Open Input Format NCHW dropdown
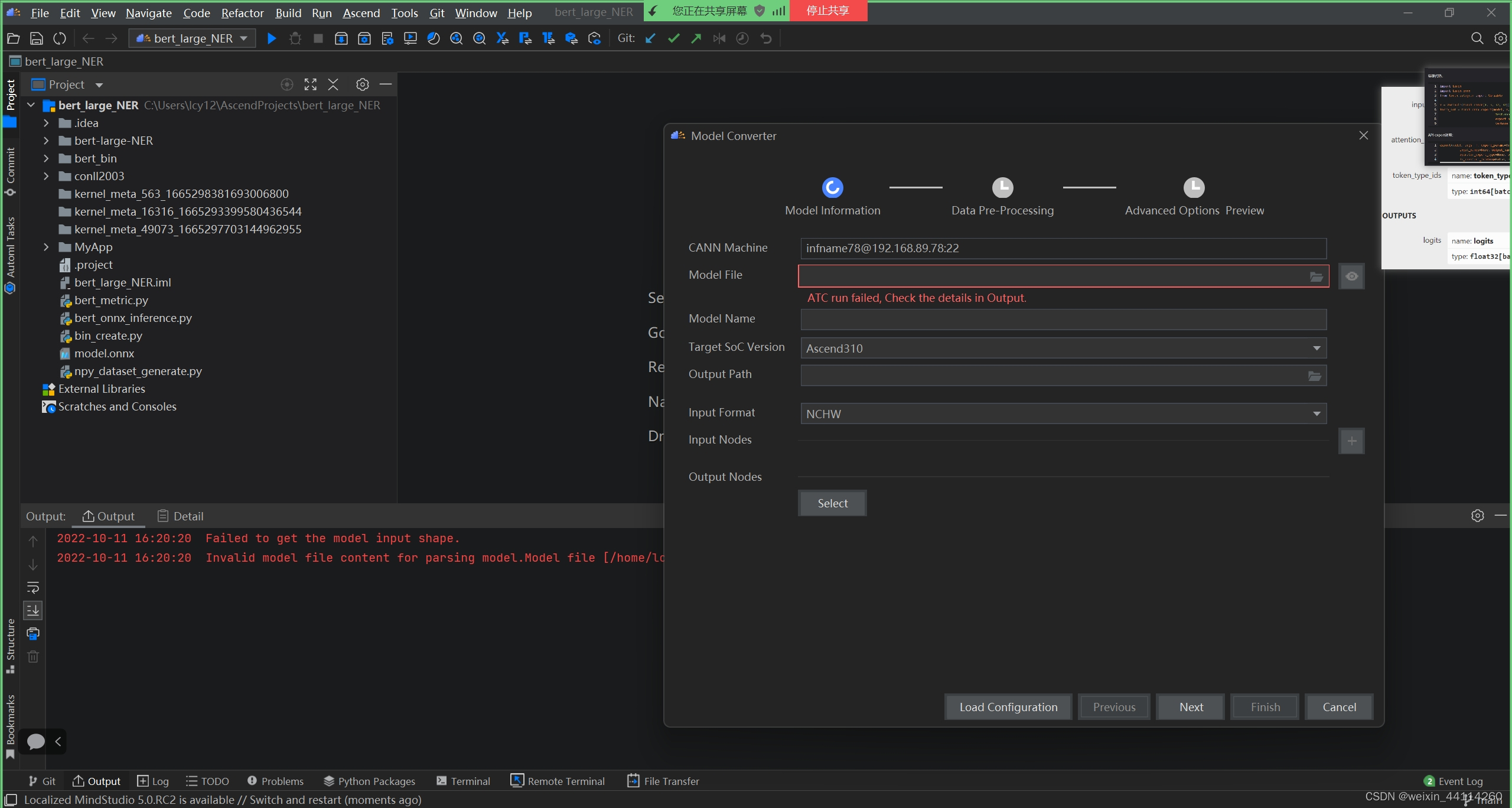 tap(1317, 414)
